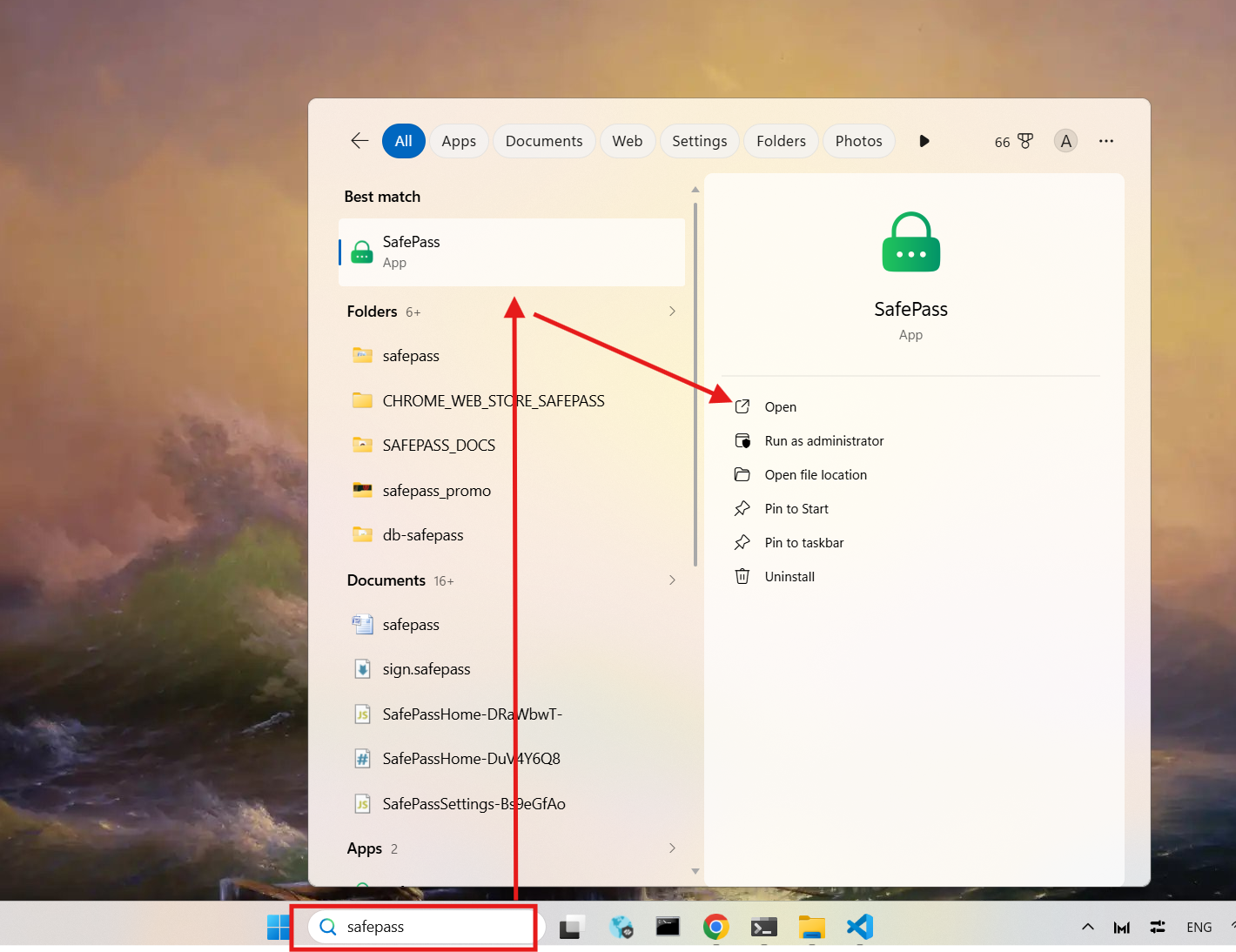The height and width of the screenshot is (952, 1236).
Task: Switch to the Web filter tab
Action: 627,141
